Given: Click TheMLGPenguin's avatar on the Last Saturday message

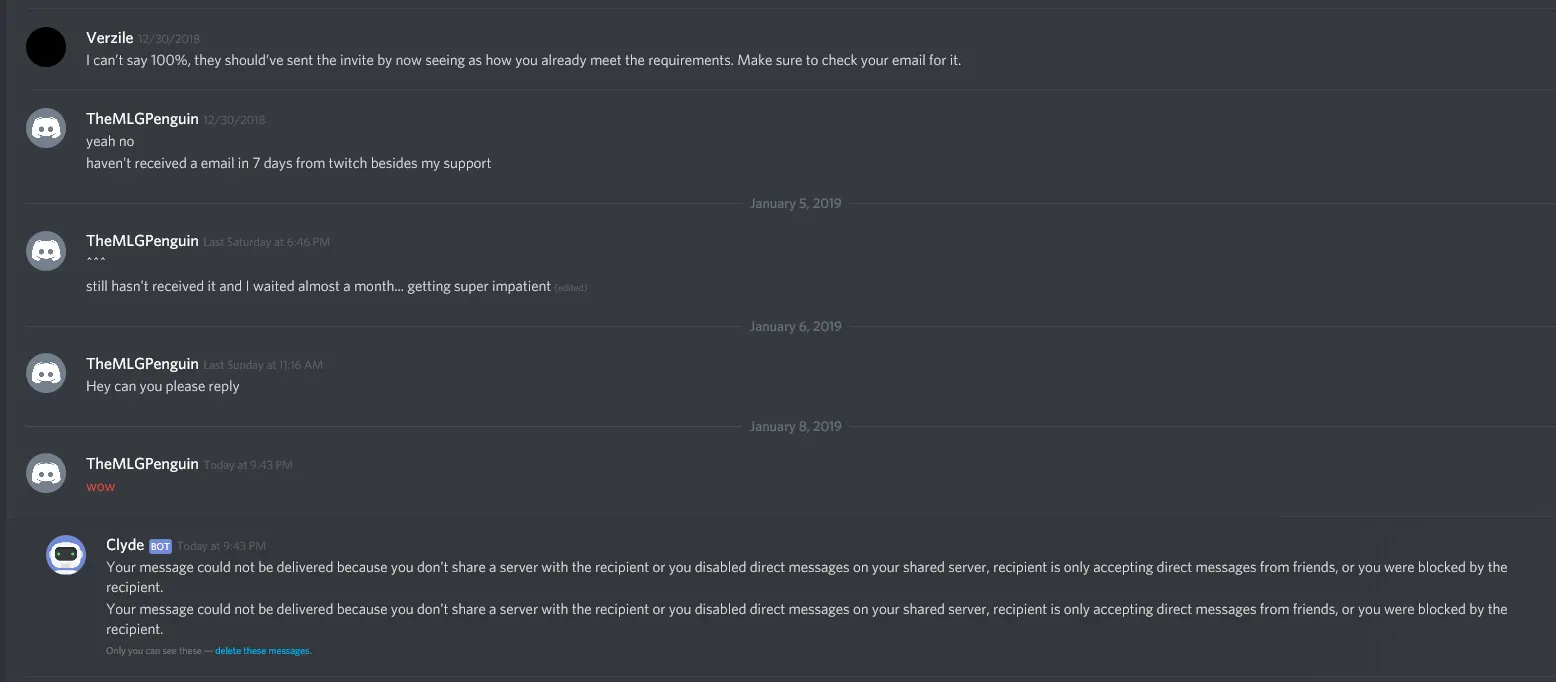Looking at the screenshot, I should pos(46,251).
